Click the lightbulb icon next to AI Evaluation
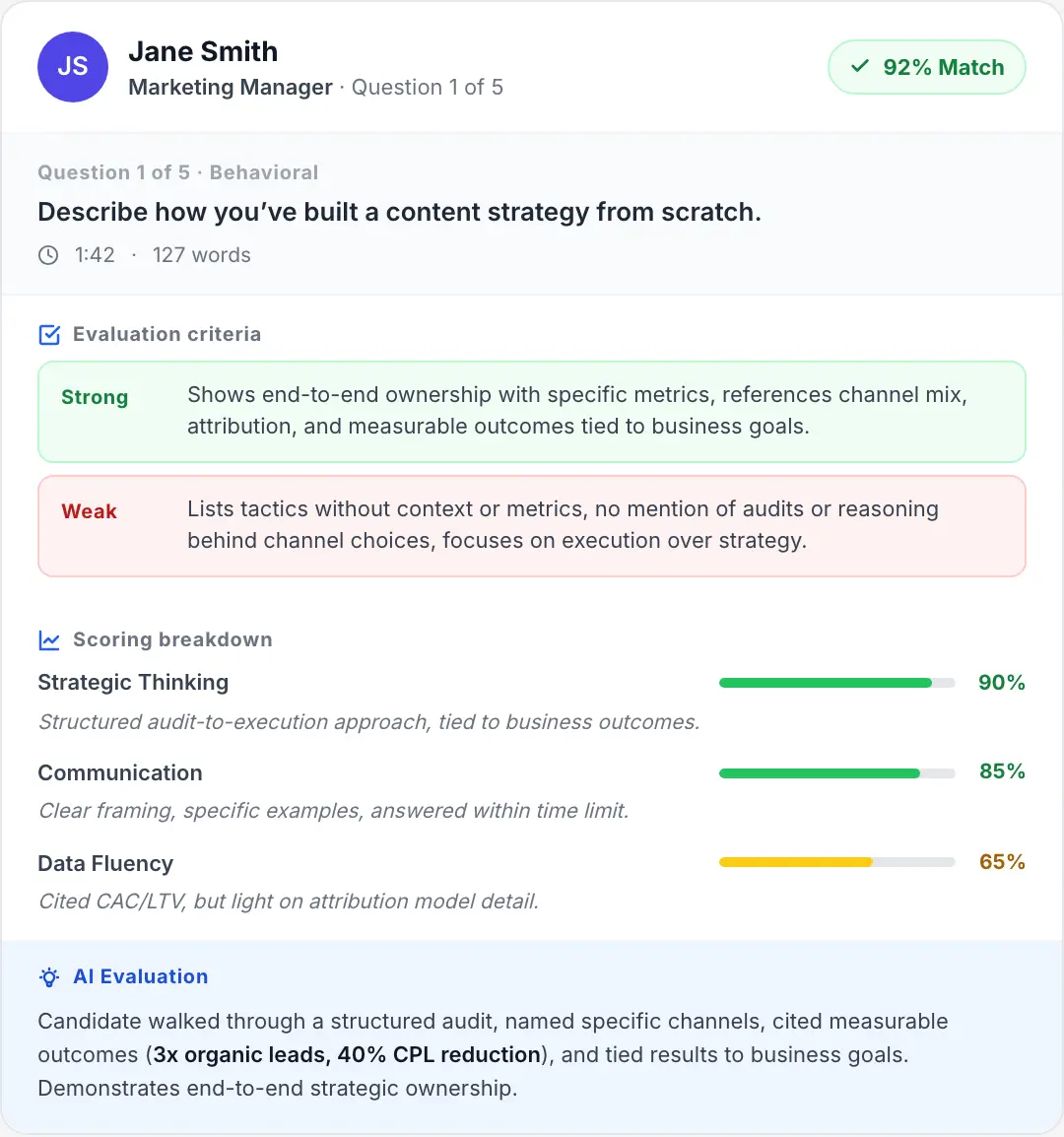The width and height of the screenshot is (1064, 1137). coord(48,976)
